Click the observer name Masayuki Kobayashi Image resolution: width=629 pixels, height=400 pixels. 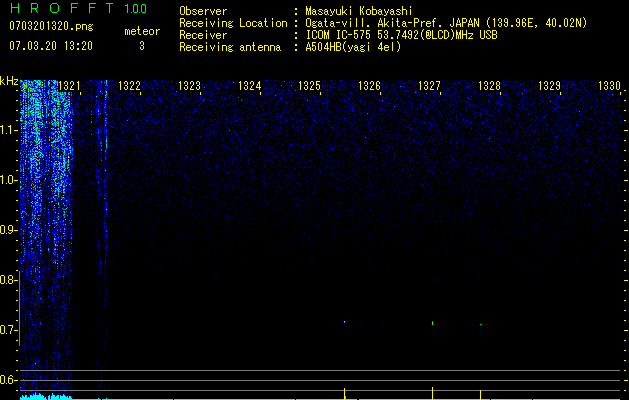(359, 11)
